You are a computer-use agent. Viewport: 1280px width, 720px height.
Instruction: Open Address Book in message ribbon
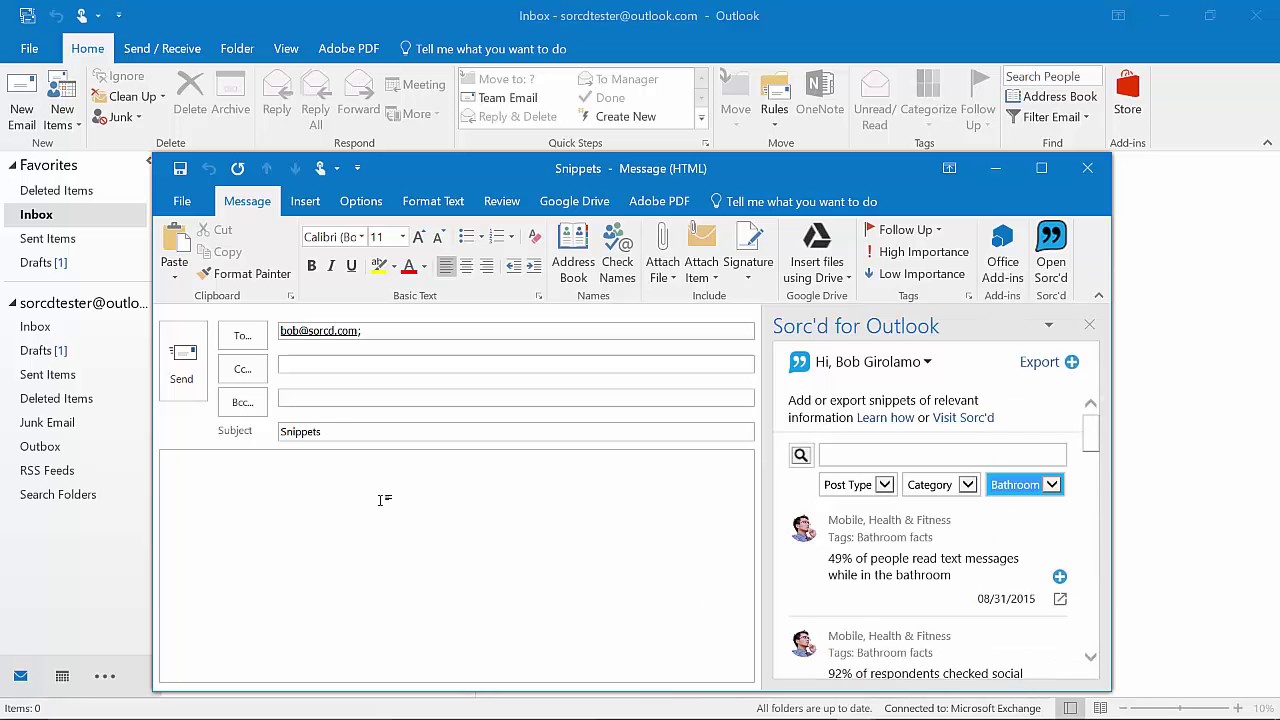pyautogui.click(x=573, y=254)
